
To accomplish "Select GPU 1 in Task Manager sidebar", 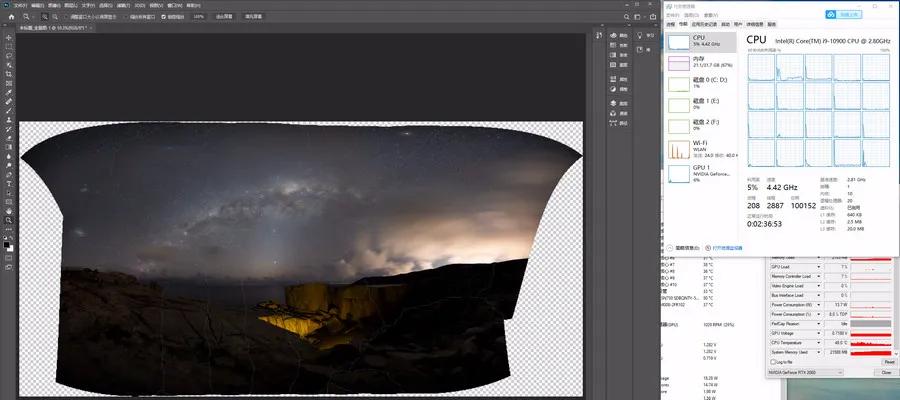I will pyautogui.click(x=700, y=172).
